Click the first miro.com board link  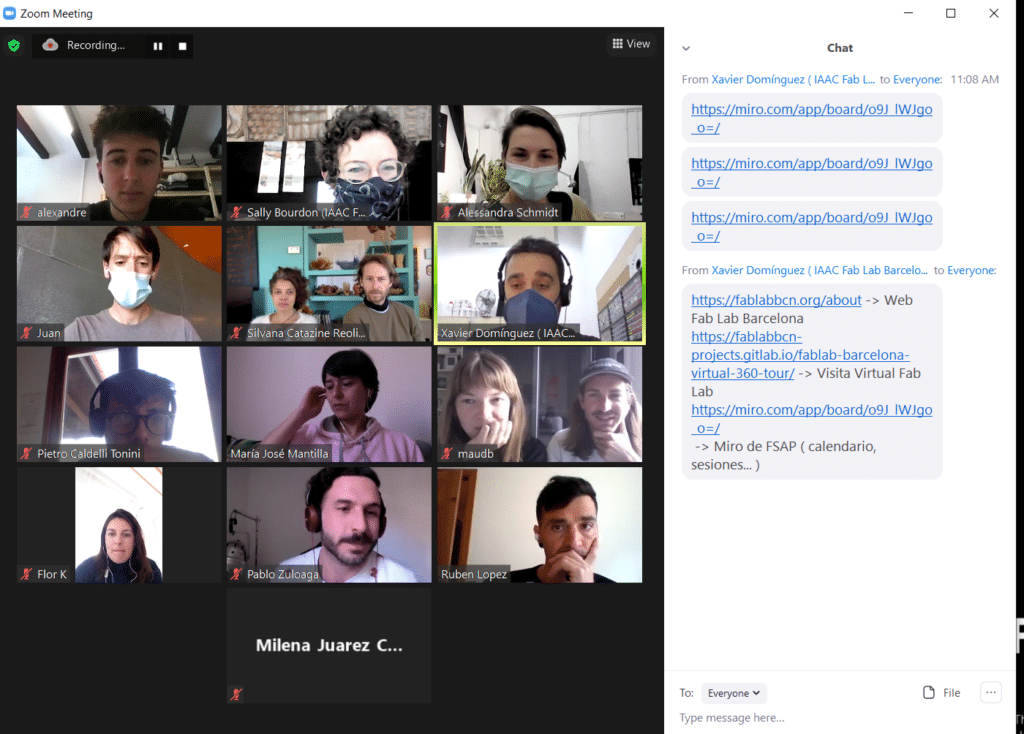(x=811, y=117)
